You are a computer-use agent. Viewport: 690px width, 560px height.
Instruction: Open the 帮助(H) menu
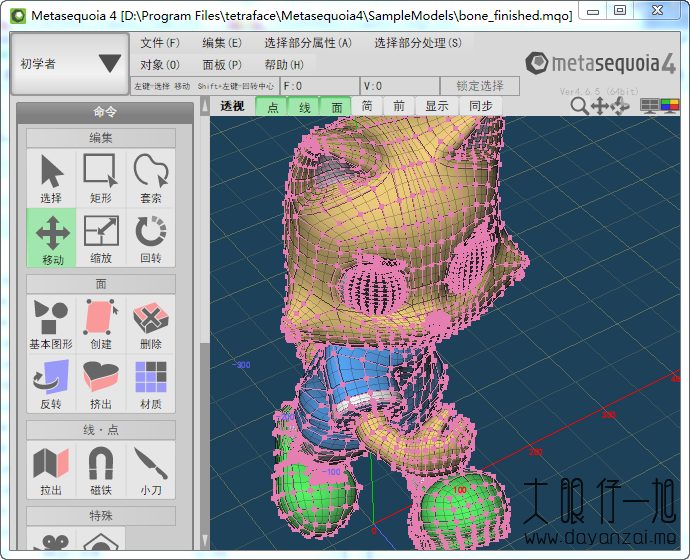click(284, 65)
